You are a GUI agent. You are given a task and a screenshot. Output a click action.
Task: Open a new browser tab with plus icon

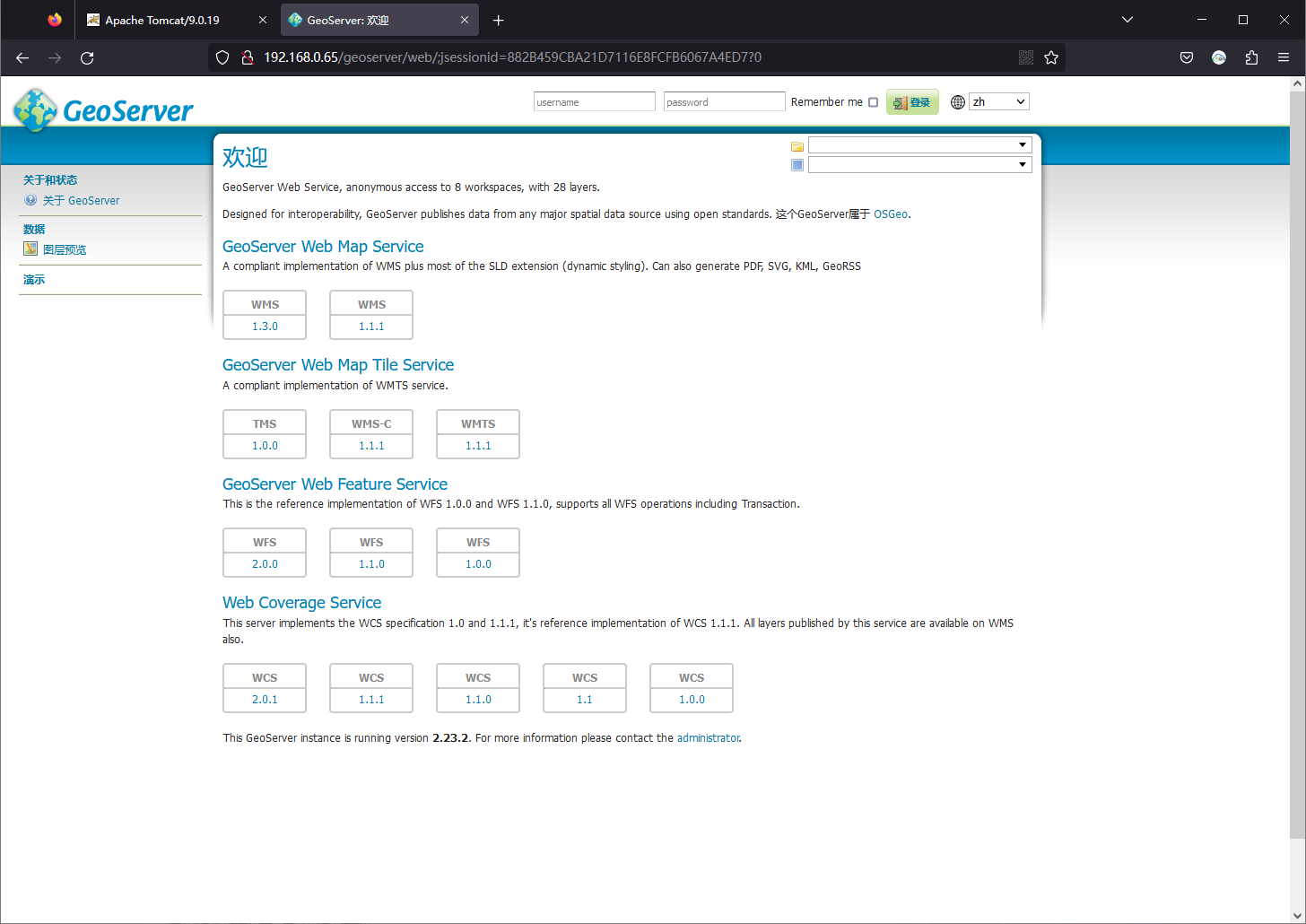[499, 20]
